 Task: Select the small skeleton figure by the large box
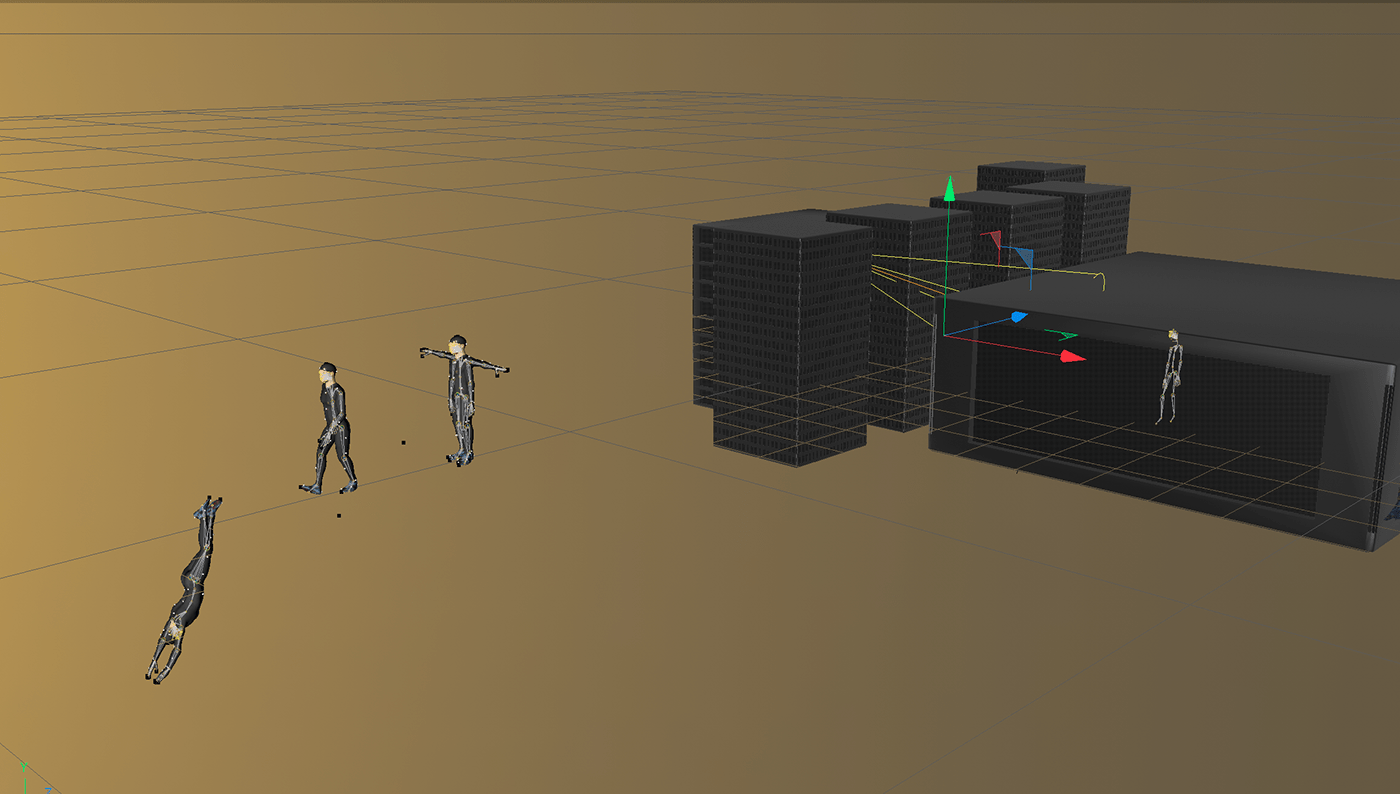(x=1170, y=376)
